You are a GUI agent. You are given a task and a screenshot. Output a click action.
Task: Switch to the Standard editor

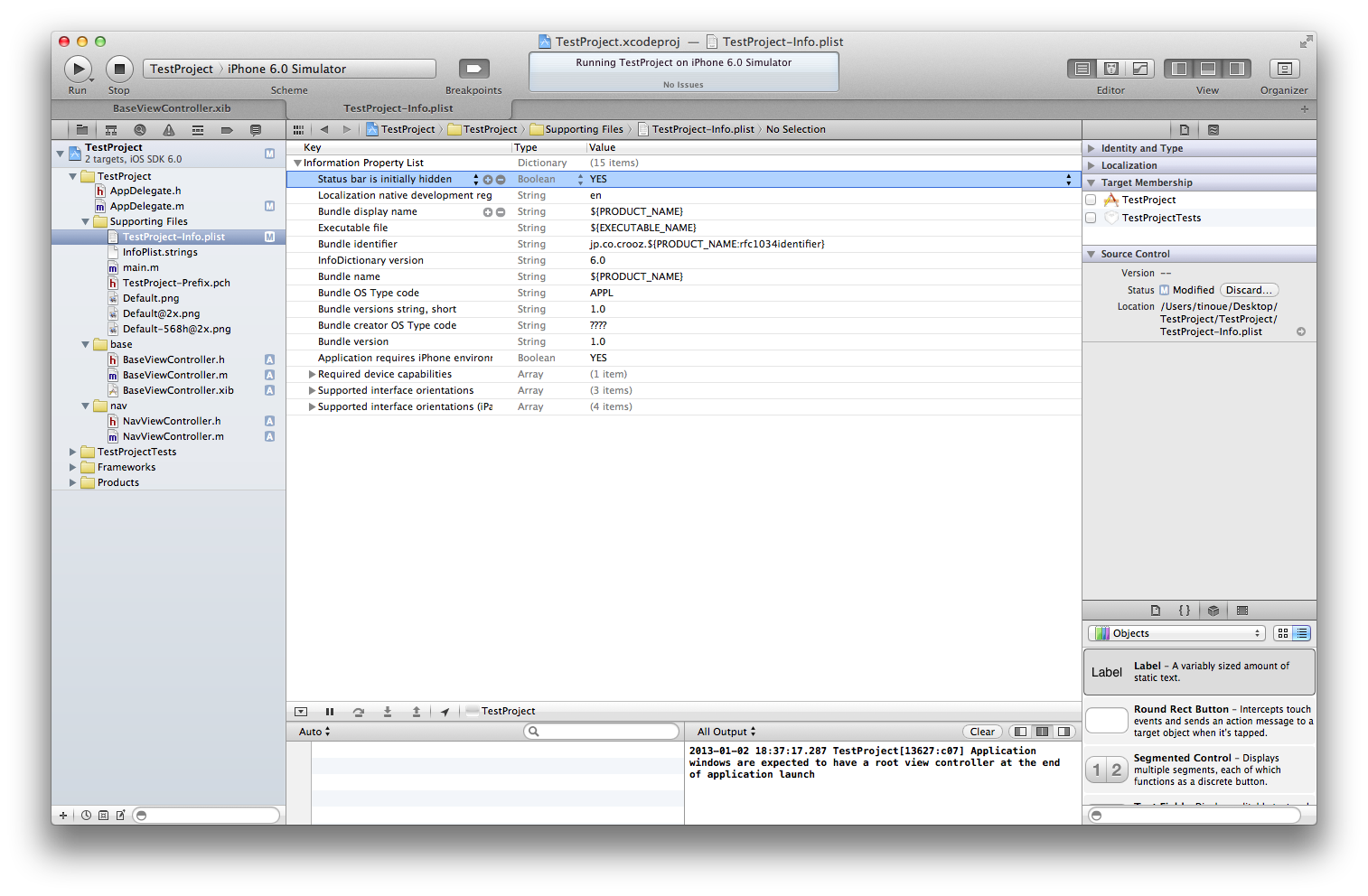1082,69
